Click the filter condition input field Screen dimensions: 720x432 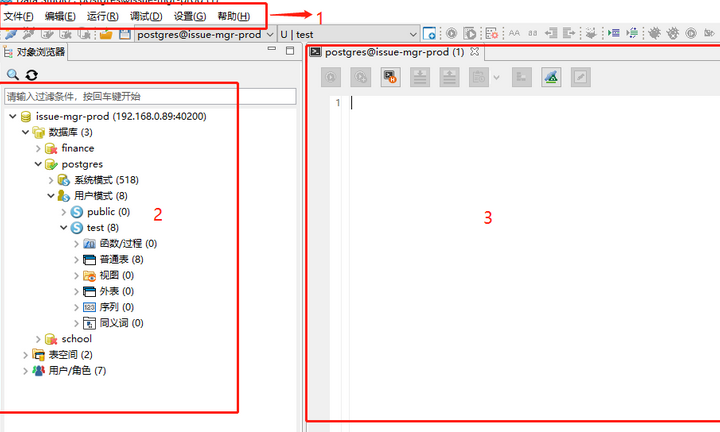[150, 96]
